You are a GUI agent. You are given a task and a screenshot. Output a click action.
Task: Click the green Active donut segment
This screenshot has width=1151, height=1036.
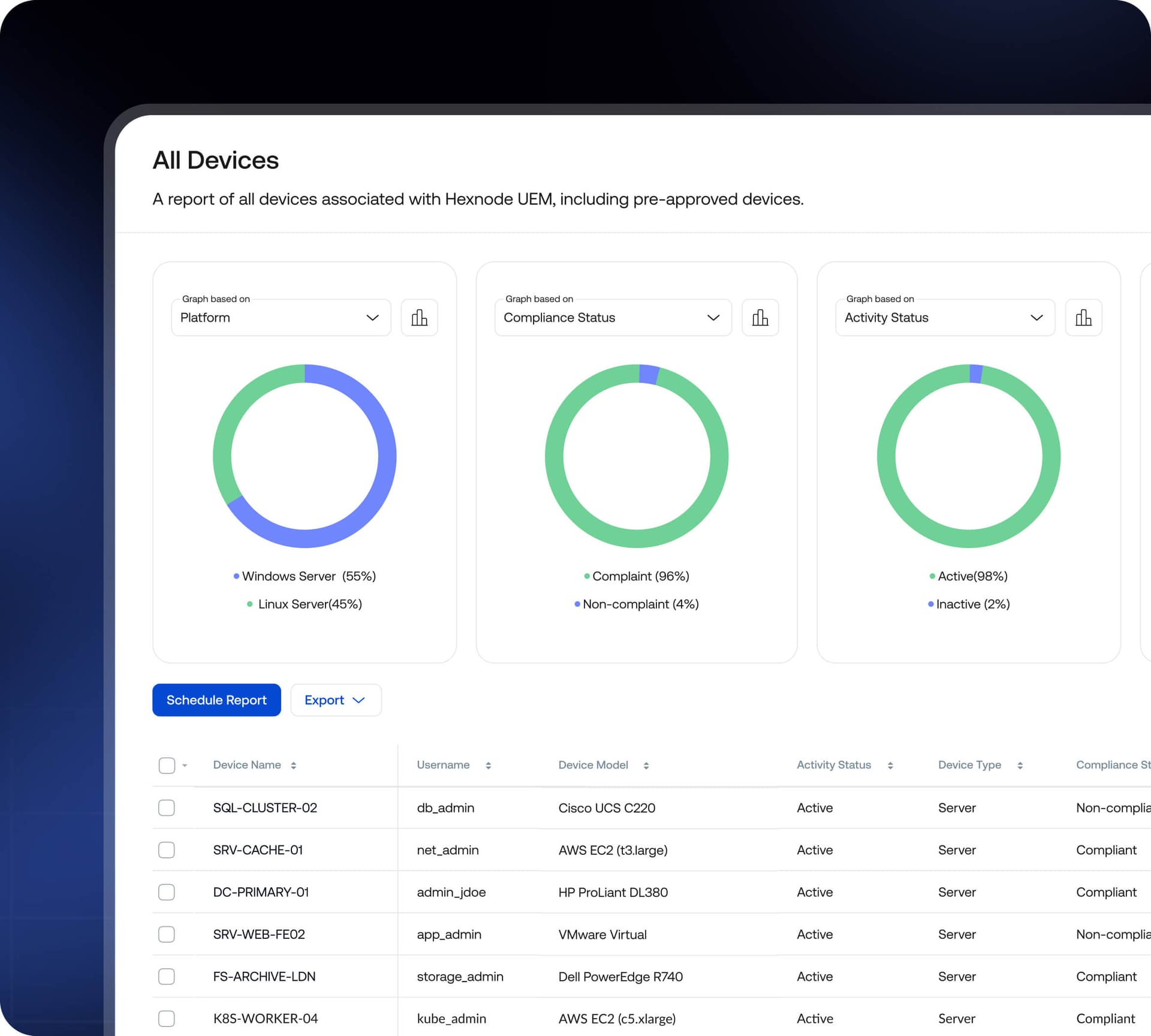coord(969,538)
